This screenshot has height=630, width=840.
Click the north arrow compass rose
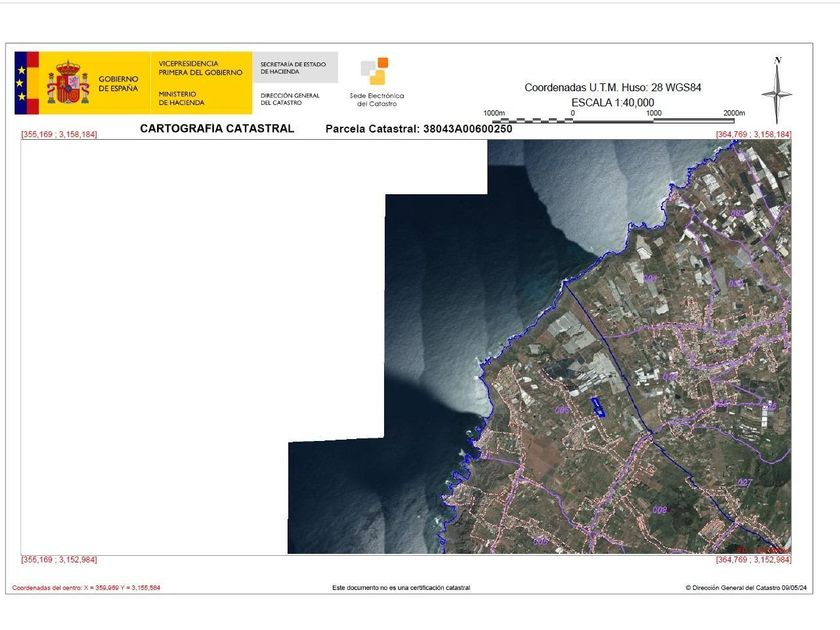(777, 91)
